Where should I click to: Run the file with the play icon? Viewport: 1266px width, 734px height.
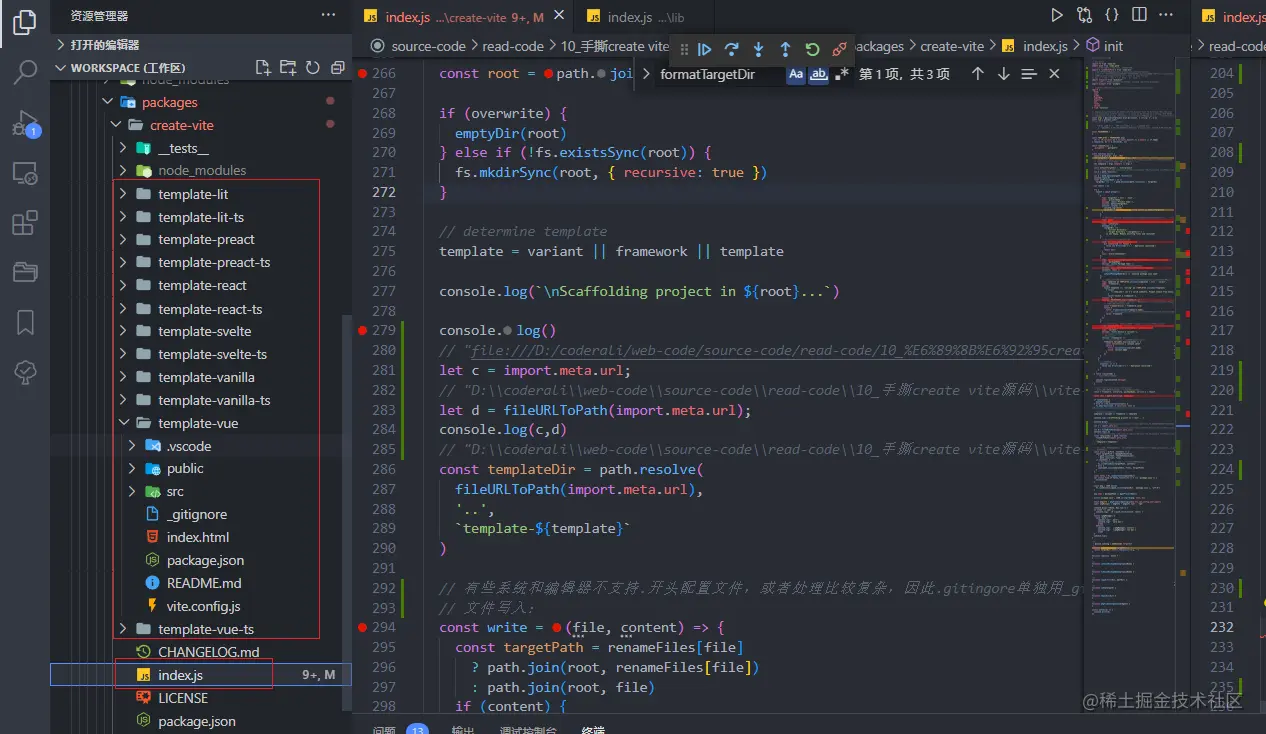coord(1057,15)
